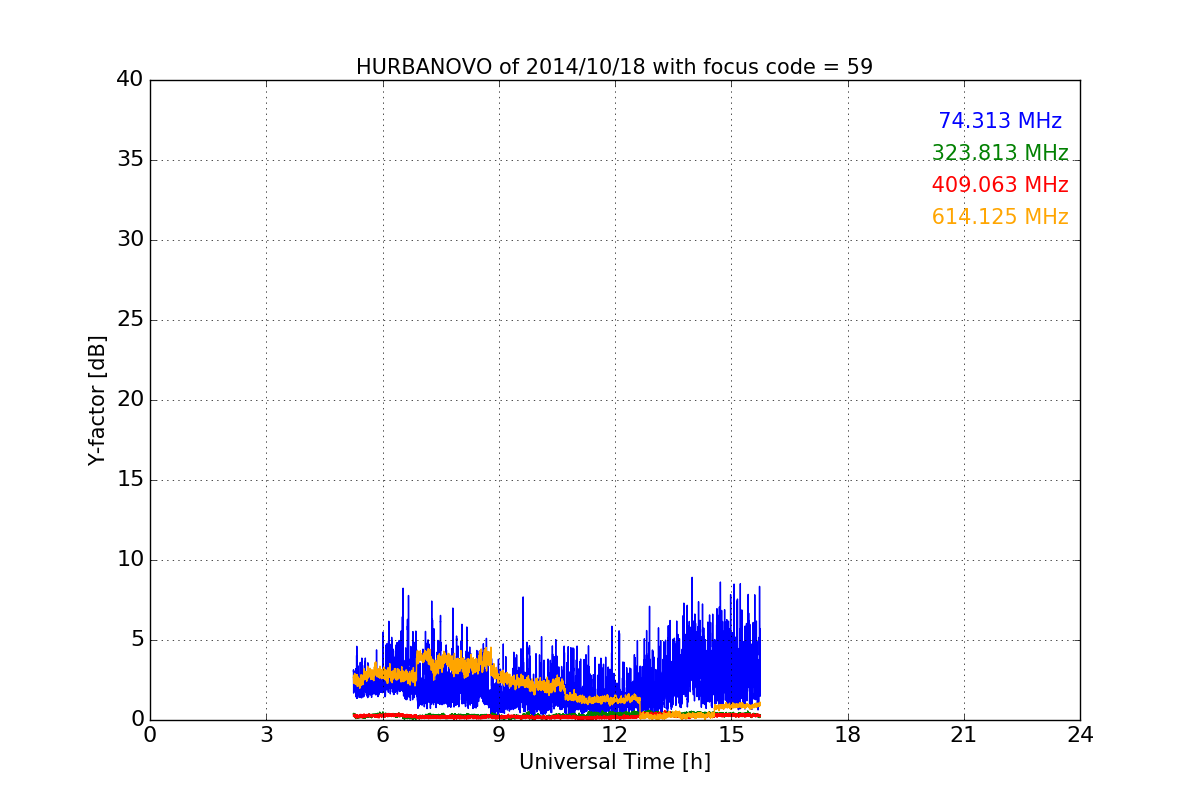Click the y-axis tick label 35
The width and height of the screenshot is (1200, 800).
(x=130, y=160)
